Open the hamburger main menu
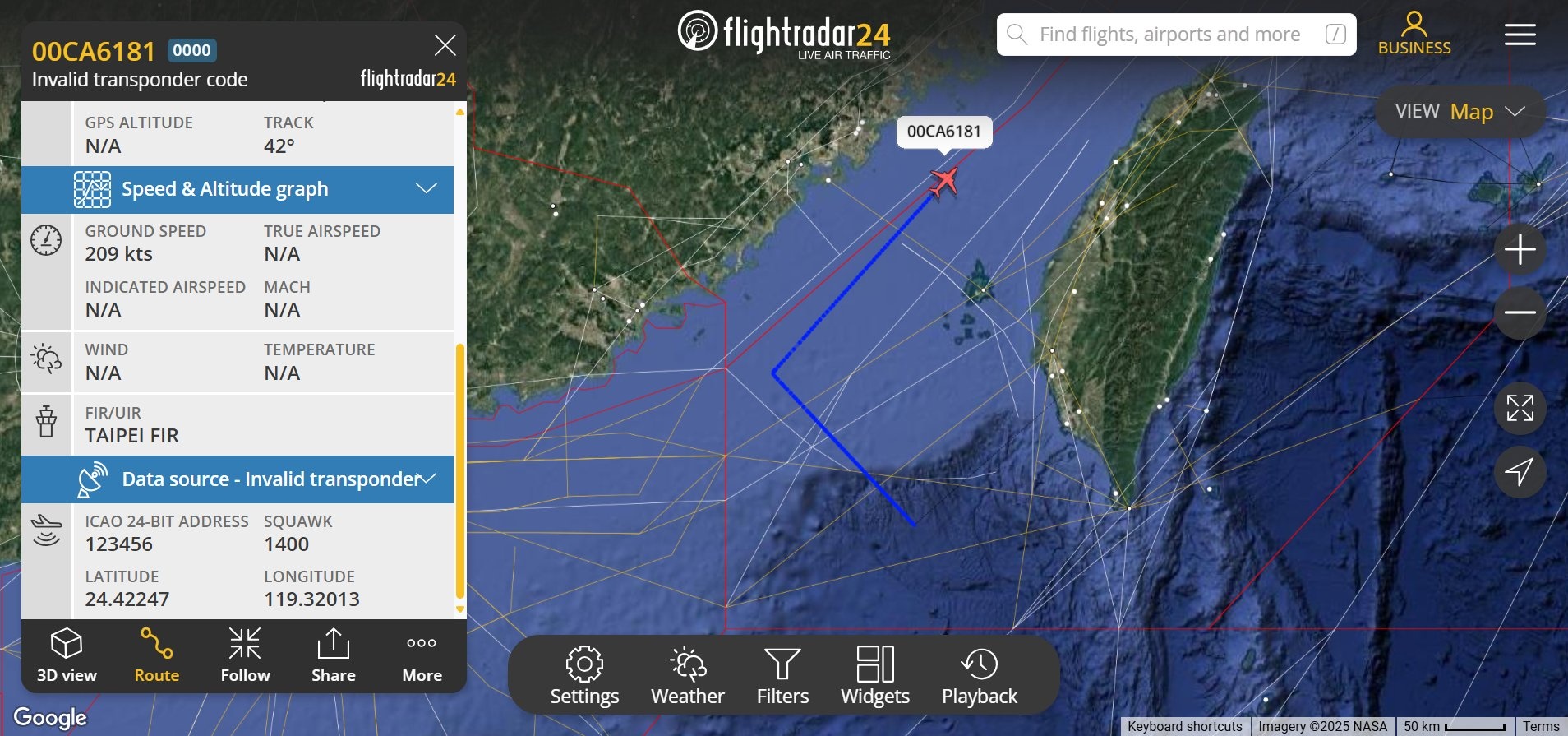This screenshot has height=736, width=1568. [1520, 35]
